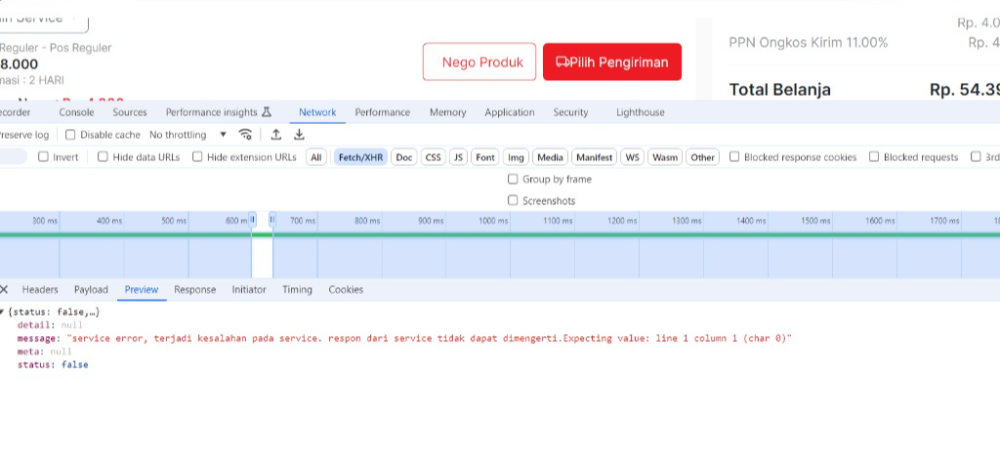
Task: Filter requests by WS type
Action: coord(632,157)
